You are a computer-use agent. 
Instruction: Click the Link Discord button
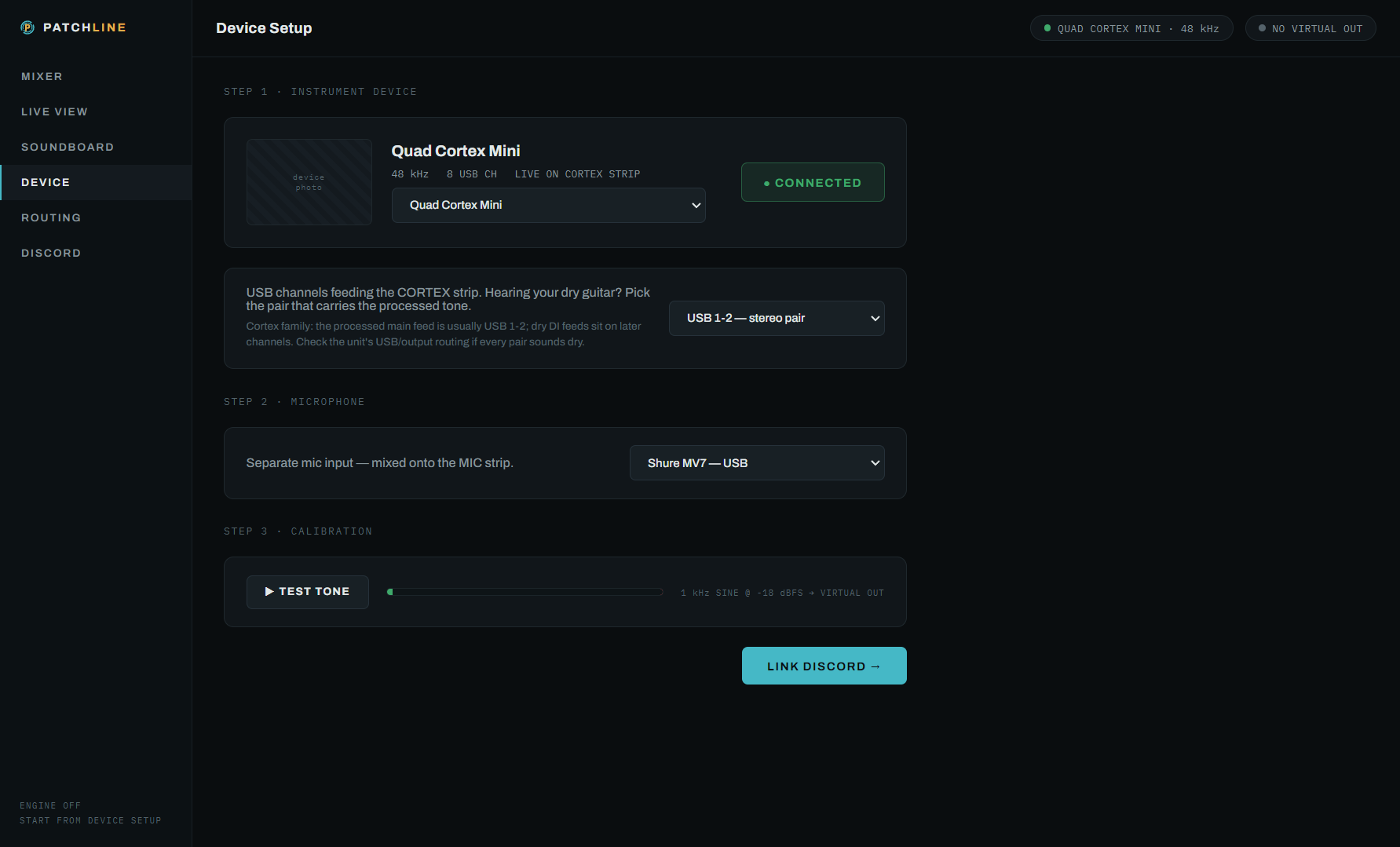[x=824, y=666]
